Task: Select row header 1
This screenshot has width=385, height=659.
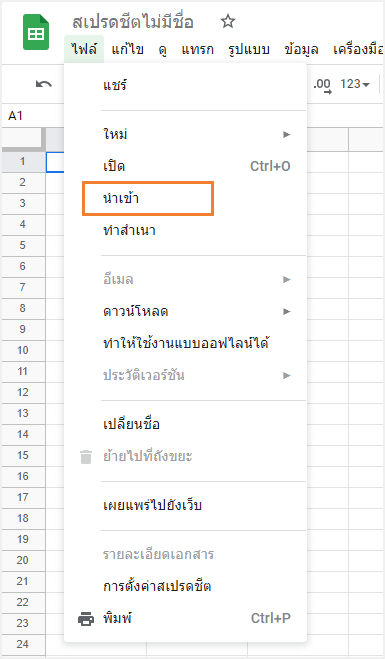Action: [x=23, y=161]
